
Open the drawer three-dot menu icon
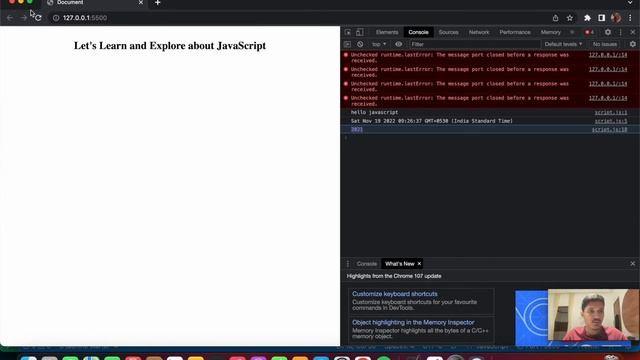pos(348,264)
